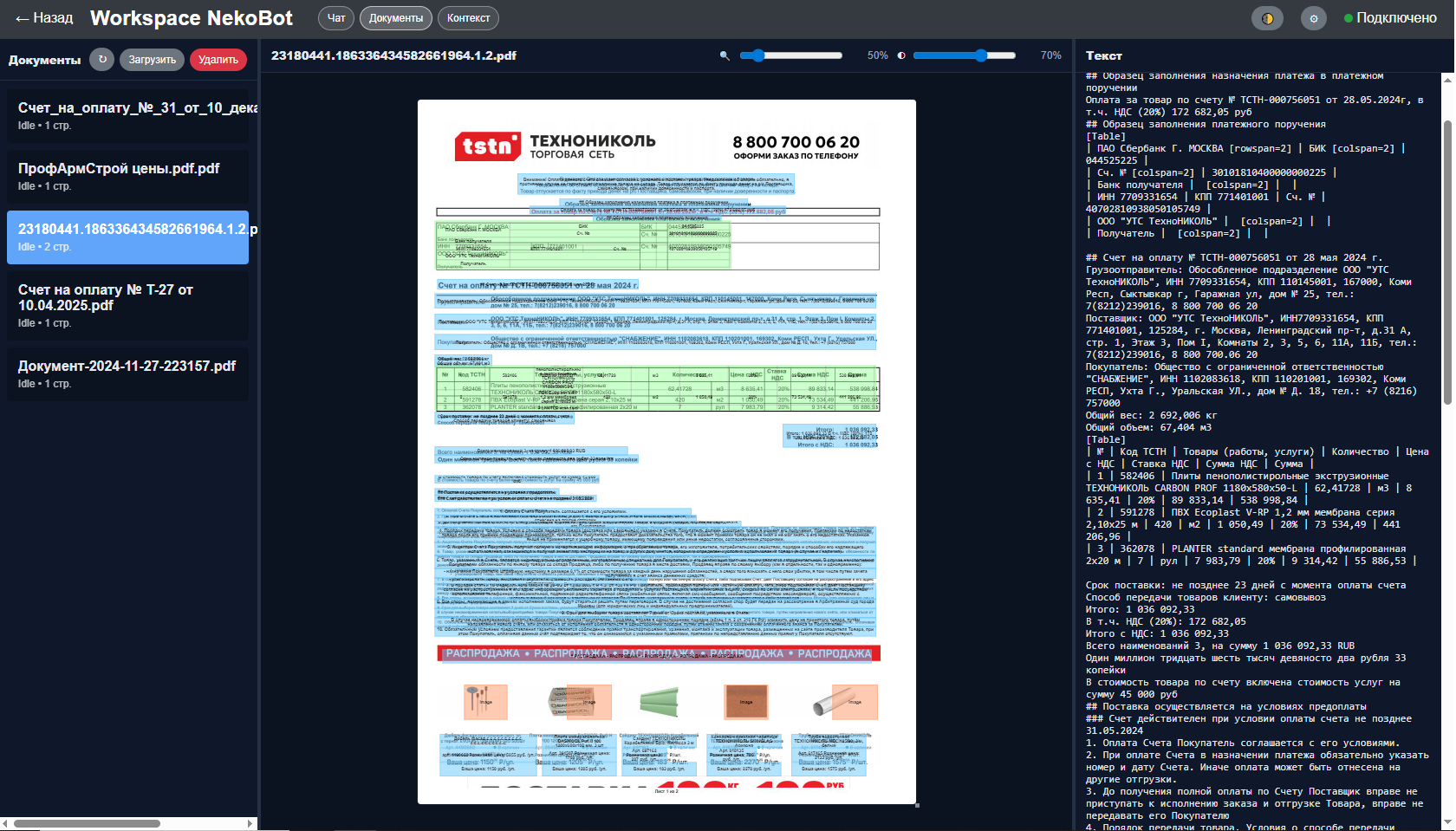
Task: Click the line 'Способ передачи товаров клиенту: самовывоз'
Action: 1206,597
